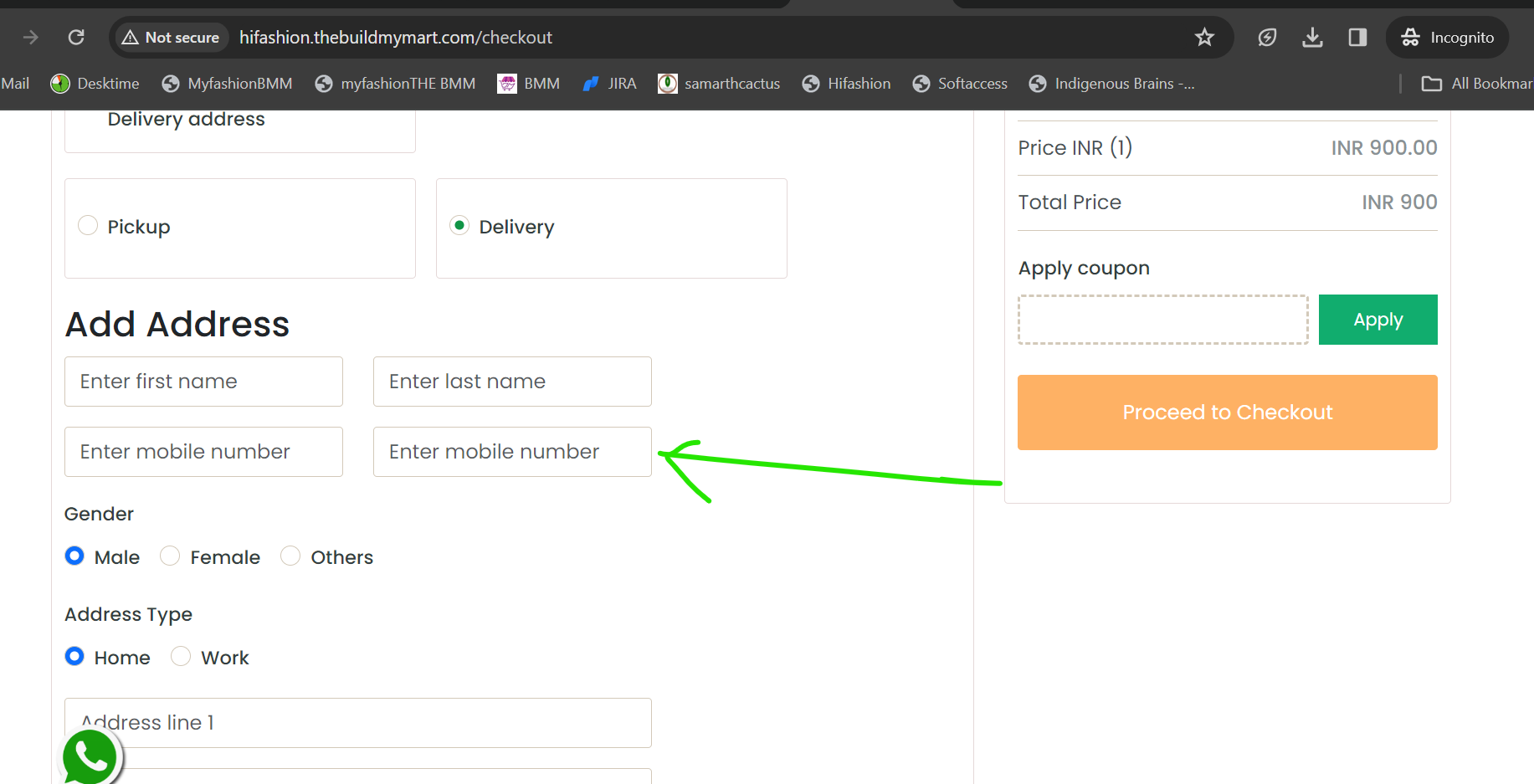Viewport: 1534px width, 784px height.
Task: Focus the Address line 1 field
Action: click(358, 723)
